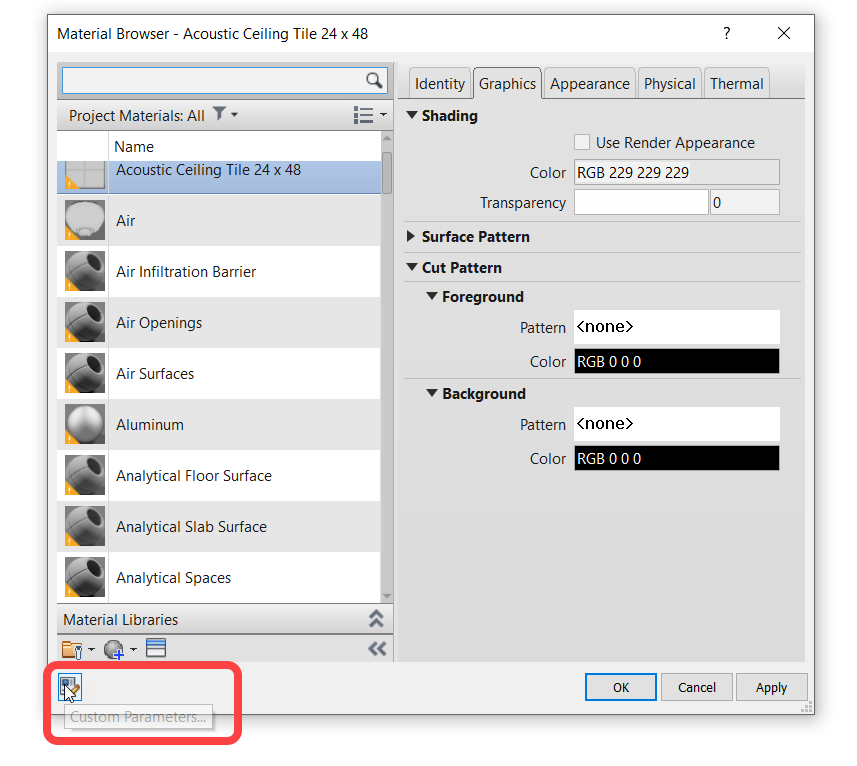Image resolution: width=857 pixels, height=766 pixels.
Task: Collapse the Shading section
Action: 412,115
